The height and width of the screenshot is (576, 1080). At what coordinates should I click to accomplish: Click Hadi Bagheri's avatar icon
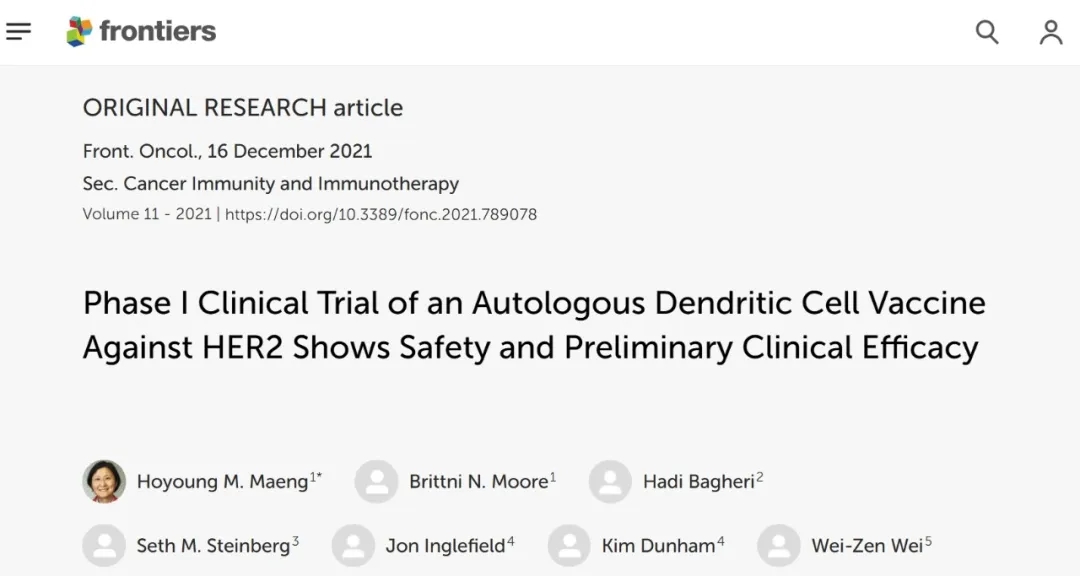click(x=610, y=482)
